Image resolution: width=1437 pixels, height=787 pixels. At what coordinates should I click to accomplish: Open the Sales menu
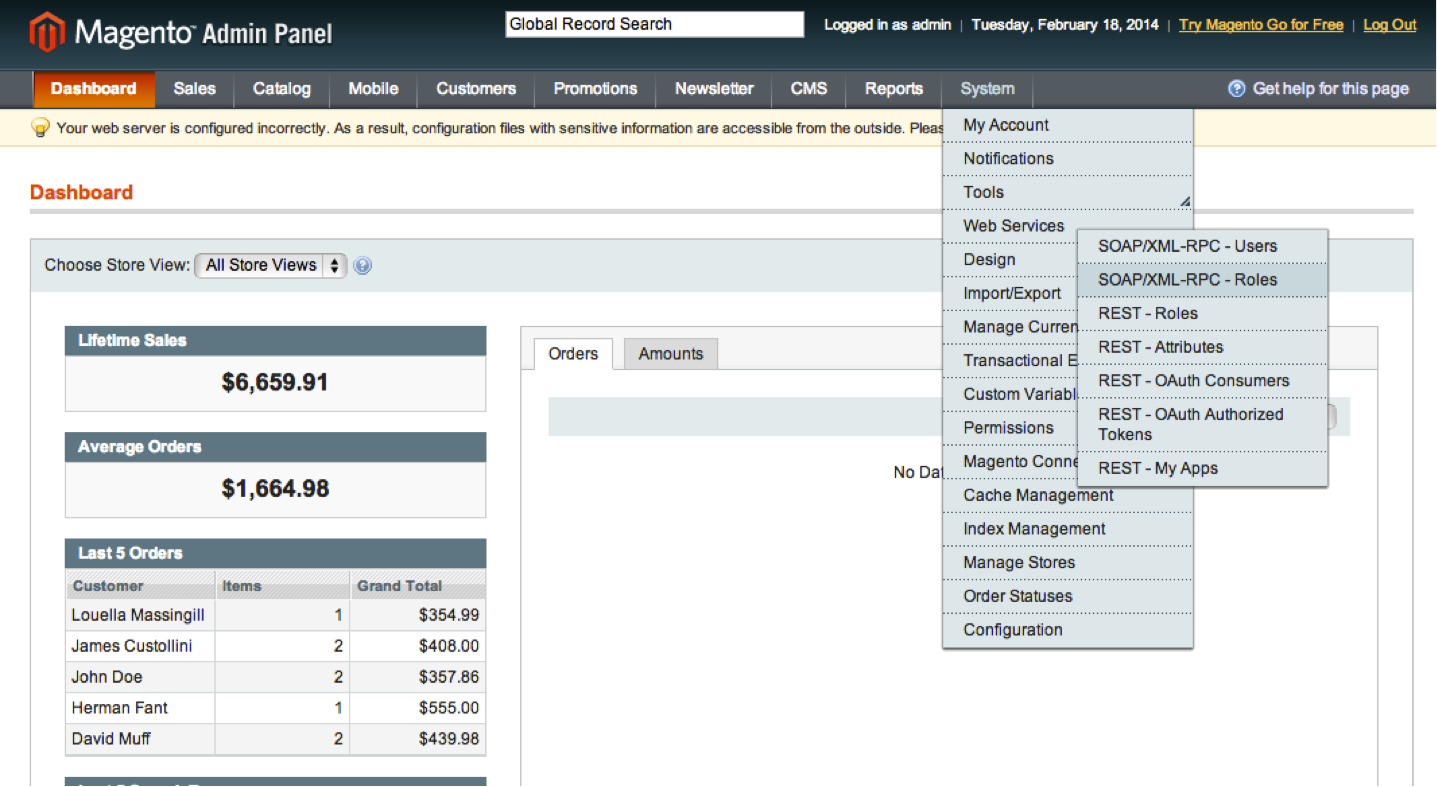[x=194, y=89]
